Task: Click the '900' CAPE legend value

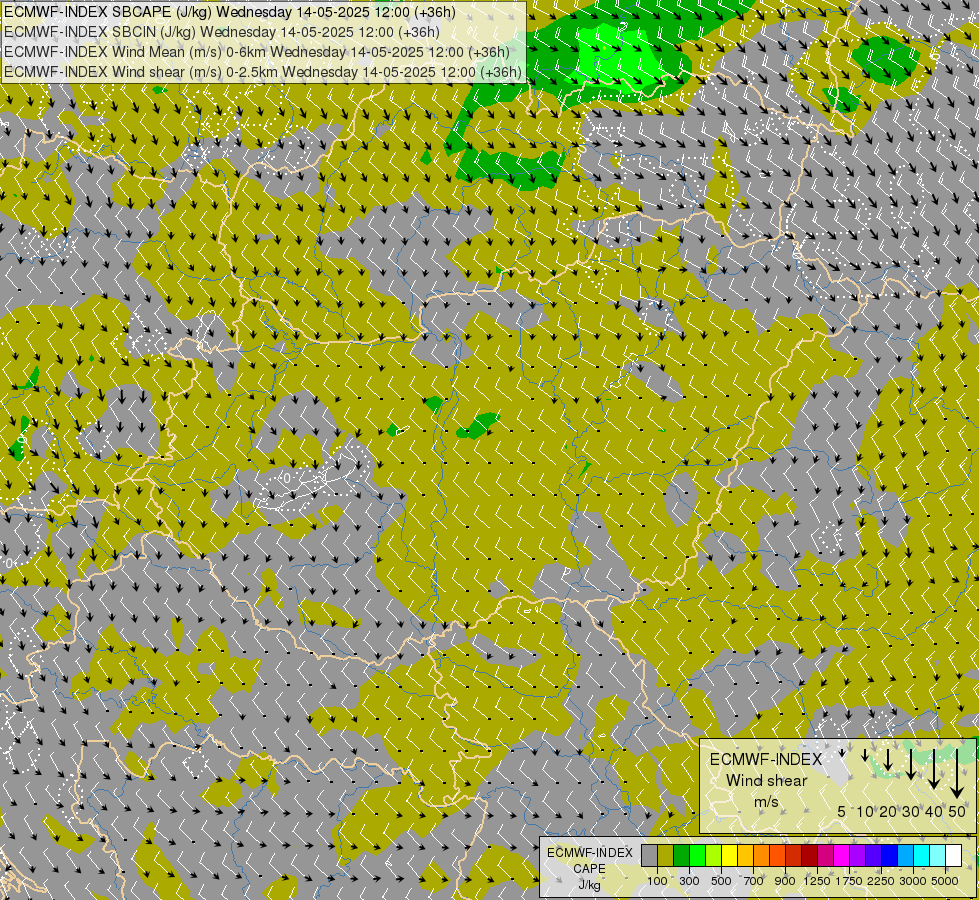Action: [x=785, y=881]
